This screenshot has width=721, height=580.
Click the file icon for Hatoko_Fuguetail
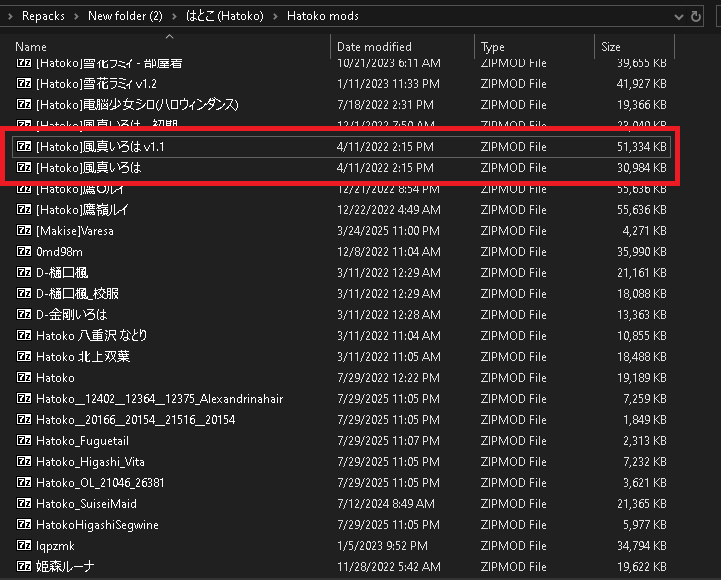24,441
